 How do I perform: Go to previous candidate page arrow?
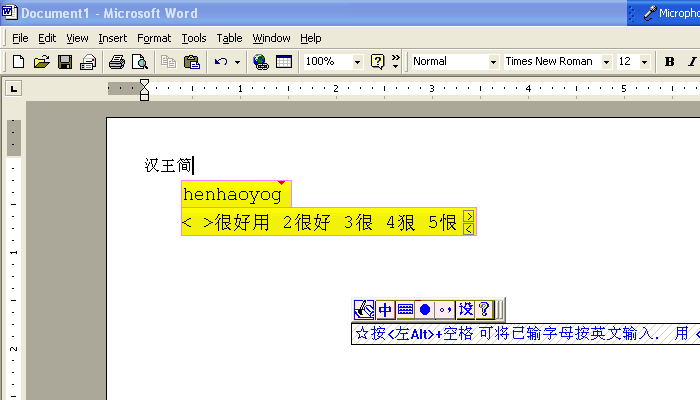(x=469, y=229)
